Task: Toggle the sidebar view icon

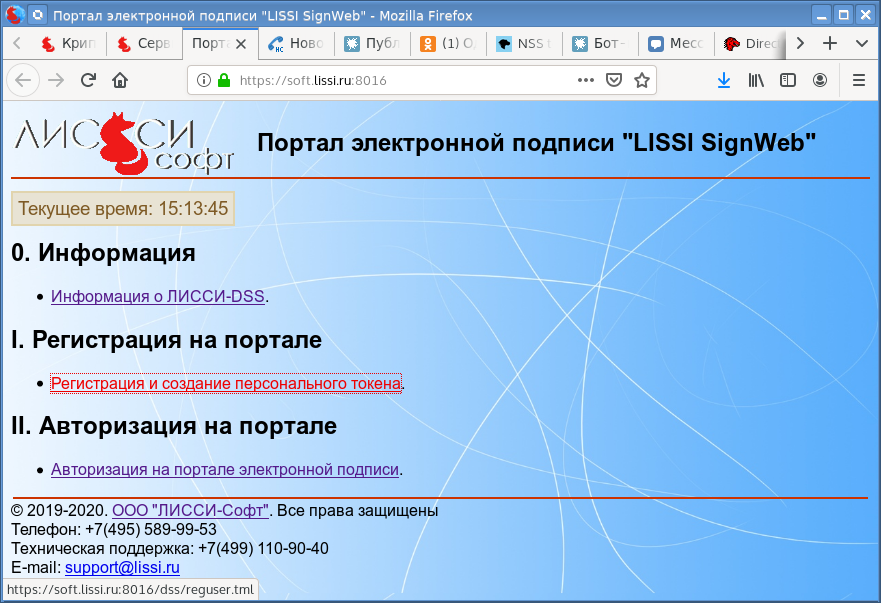Action: coord(788,80)
